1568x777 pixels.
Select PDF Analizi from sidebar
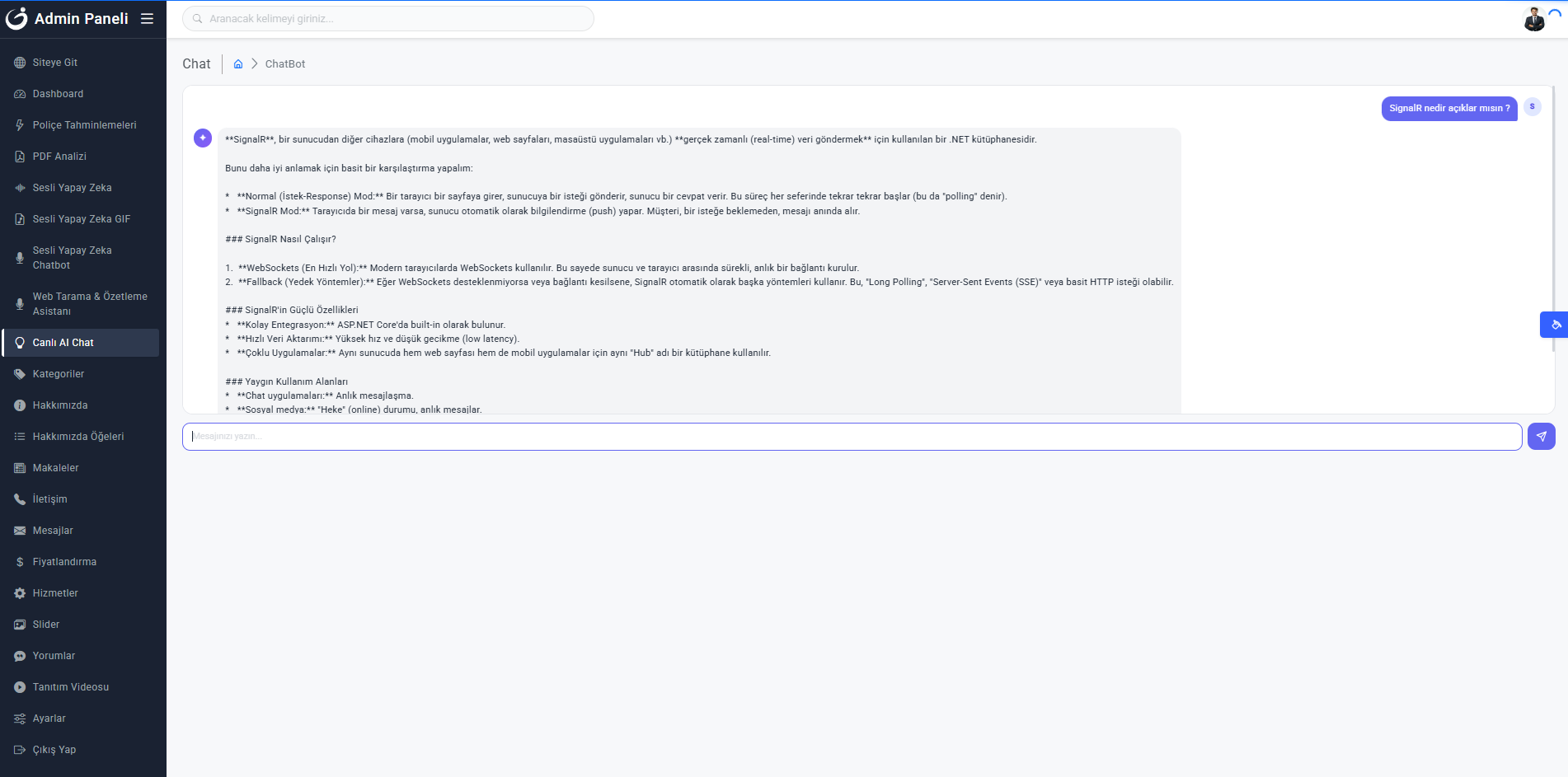81,157
